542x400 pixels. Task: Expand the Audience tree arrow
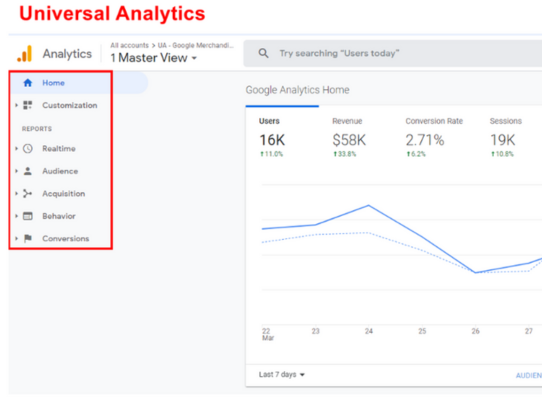(x=16, y=171)
